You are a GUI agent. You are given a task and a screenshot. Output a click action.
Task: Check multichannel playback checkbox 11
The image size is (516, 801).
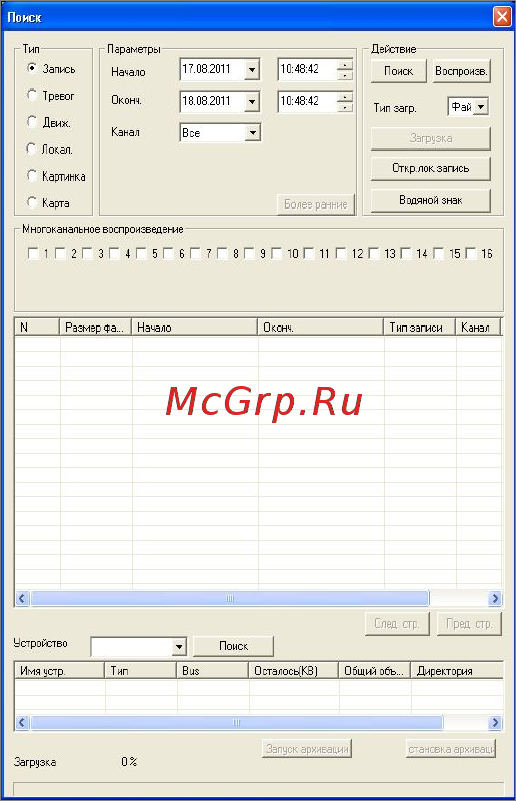pos(309,253)
